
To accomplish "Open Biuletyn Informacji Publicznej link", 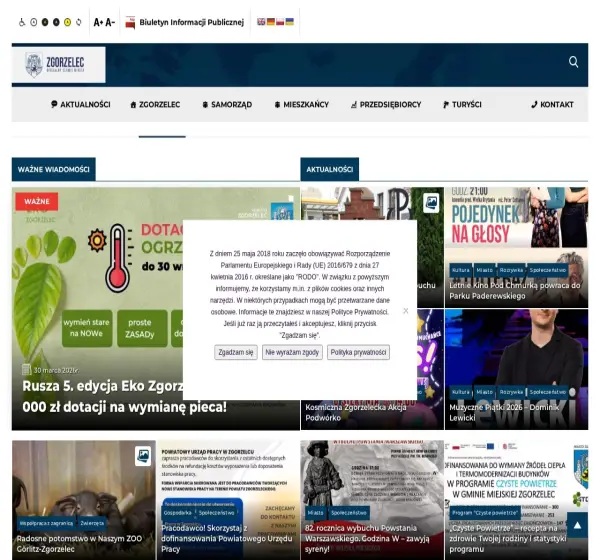I will pyautogui.click(x=191, y=22).
